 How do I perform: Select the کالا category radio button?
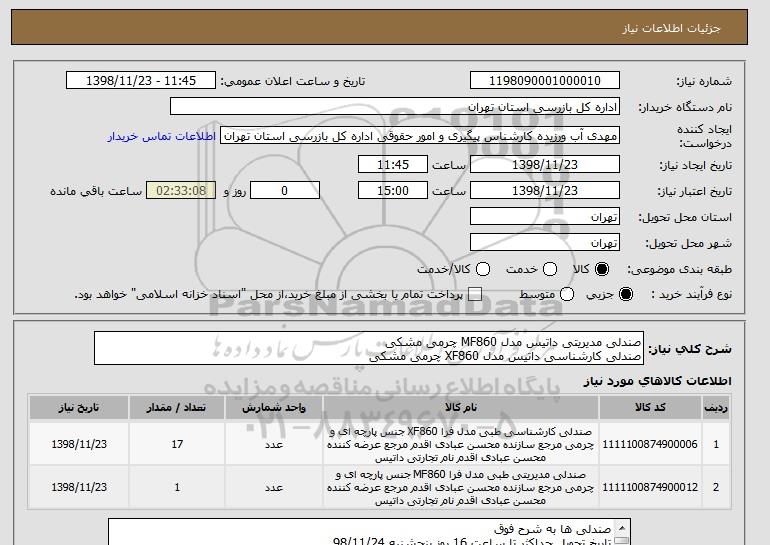[602, 269]
